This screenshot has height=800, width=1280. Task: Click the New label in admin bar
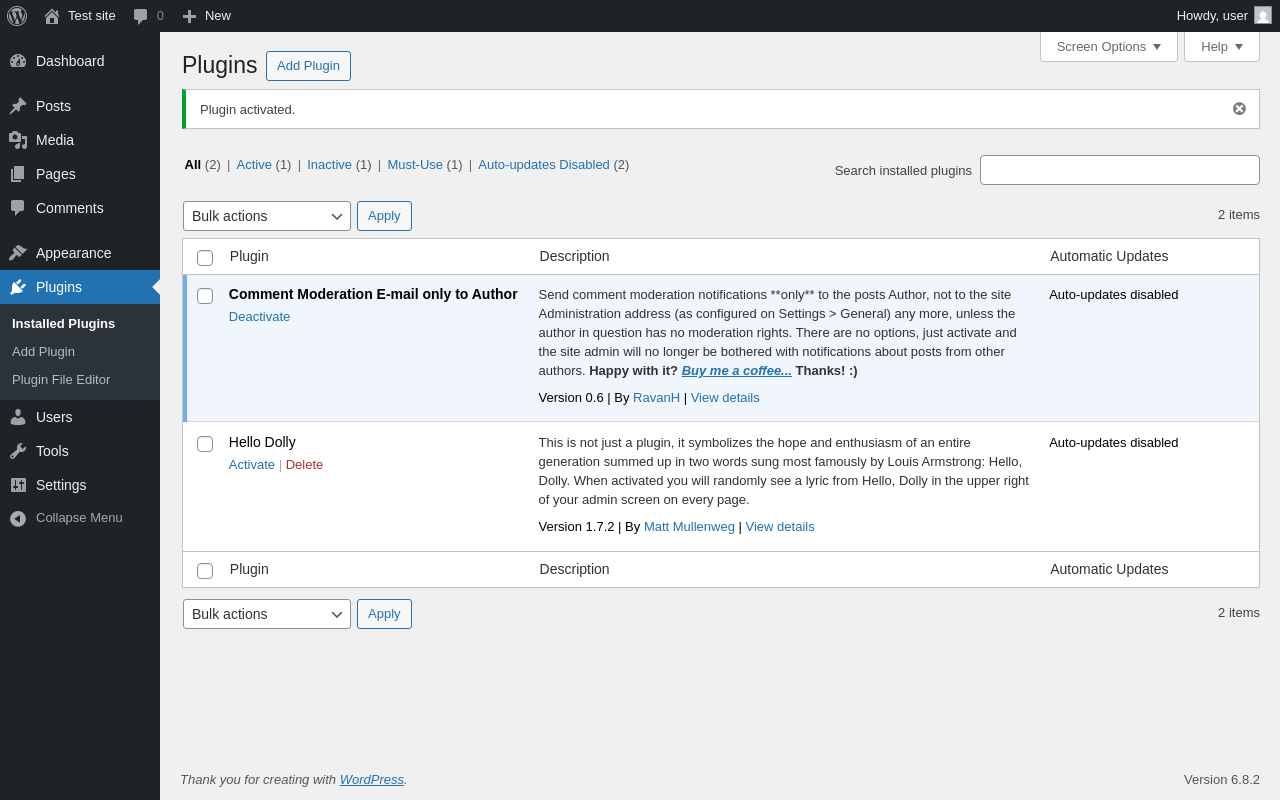coord(218,16)
